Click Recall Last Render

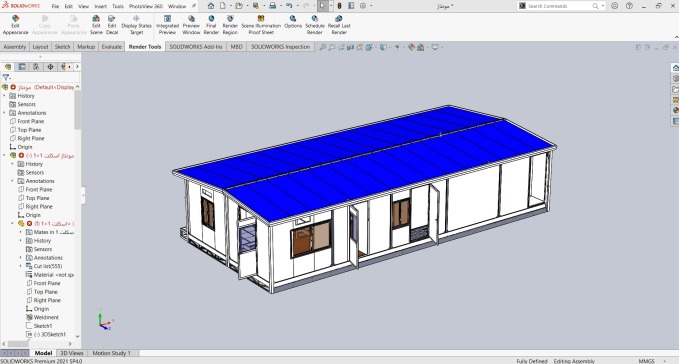coord(339,25)
